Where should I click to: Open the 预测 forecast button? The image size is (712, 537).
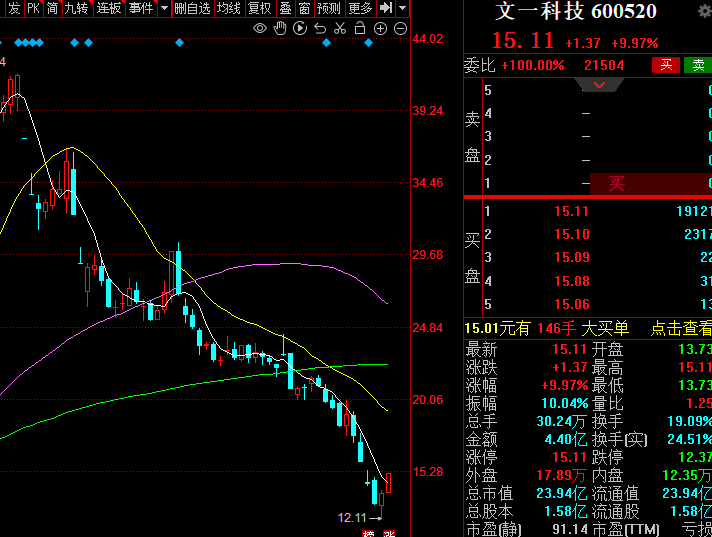click(329, 8)
